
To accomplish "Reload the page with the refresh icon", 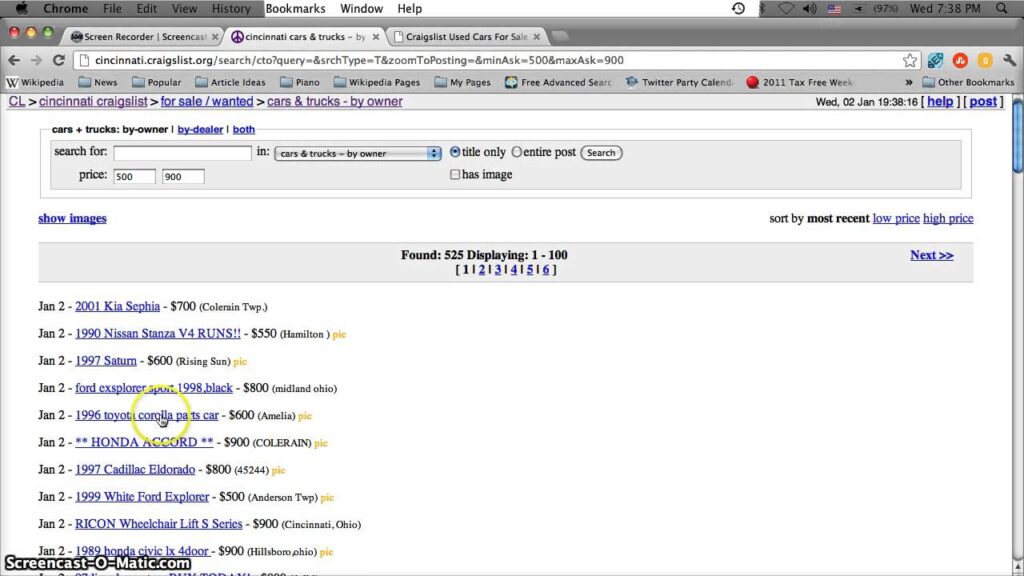I will [x=59, y=60].
